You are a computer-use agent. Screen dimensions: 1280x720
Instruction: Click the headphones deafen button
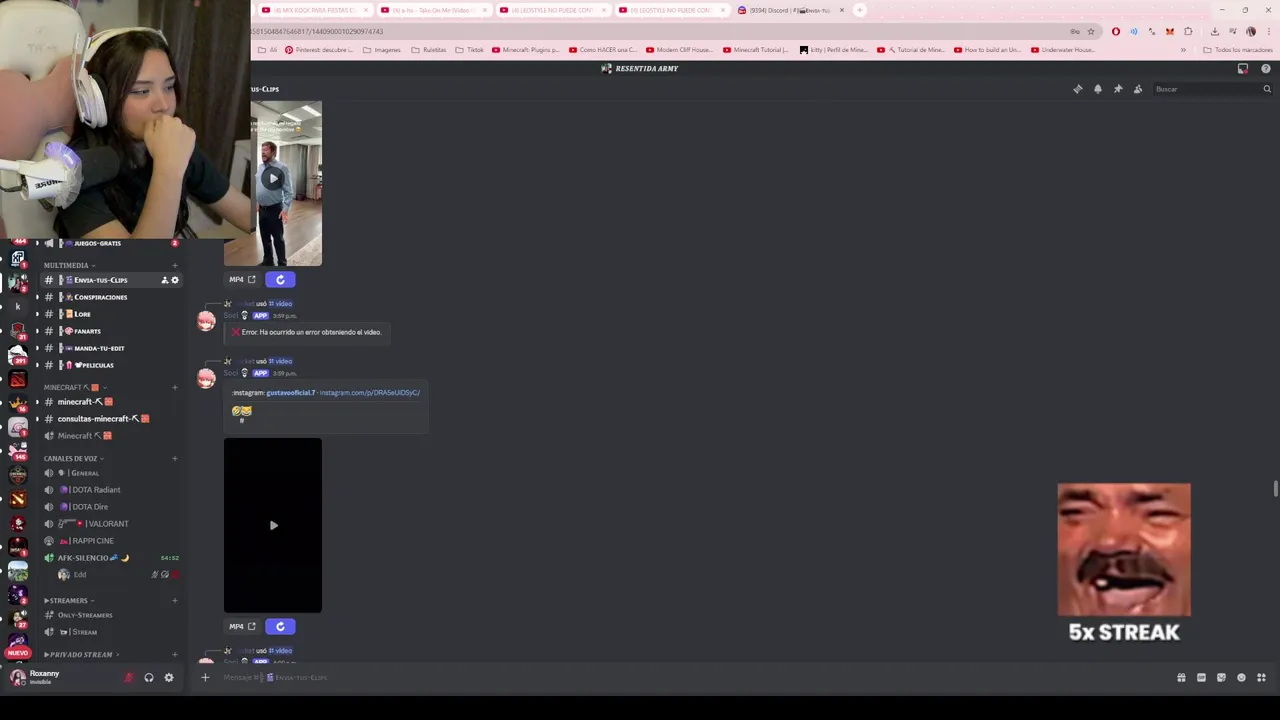[x=149, y=677]
